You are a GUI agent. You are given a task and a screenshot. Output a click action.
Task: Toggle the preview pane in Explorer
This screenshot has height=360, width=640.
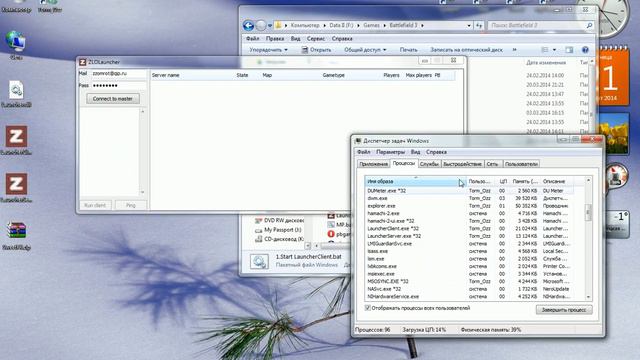pyautogui.click(x=569, y=50)
